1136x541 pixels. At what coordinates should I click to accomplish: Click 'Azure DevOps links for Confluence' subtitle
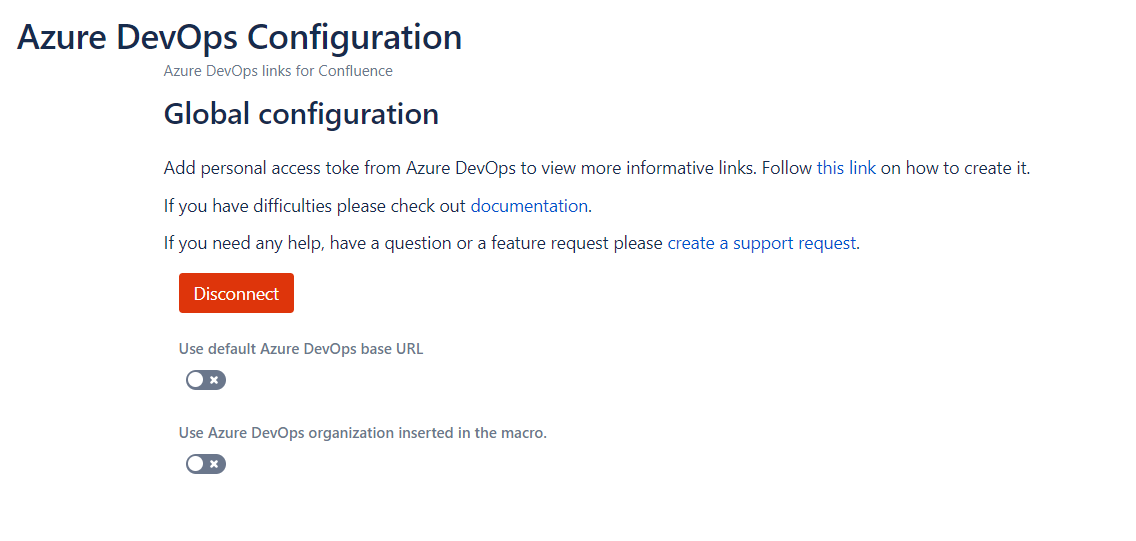pos(278,71)
